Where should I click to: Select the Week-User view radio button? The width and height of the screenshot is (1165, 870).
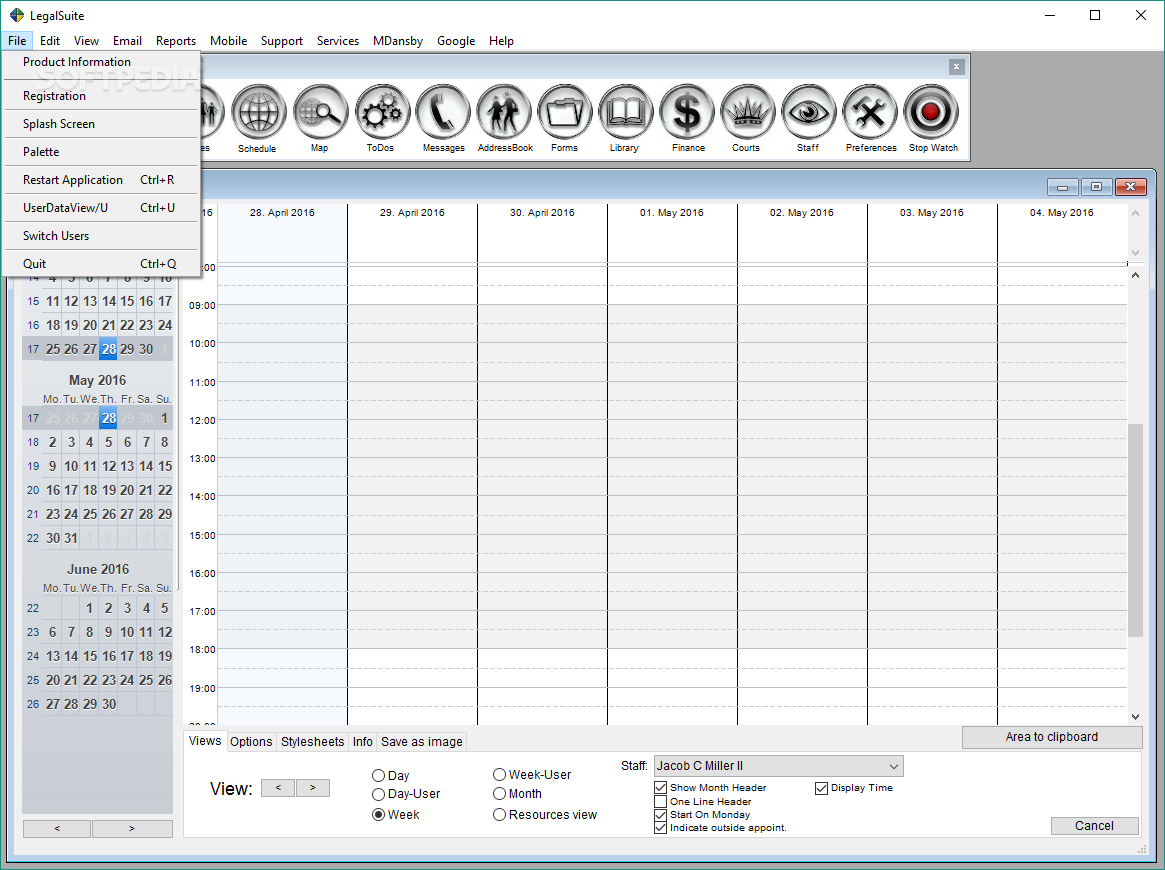click(499, 774)
